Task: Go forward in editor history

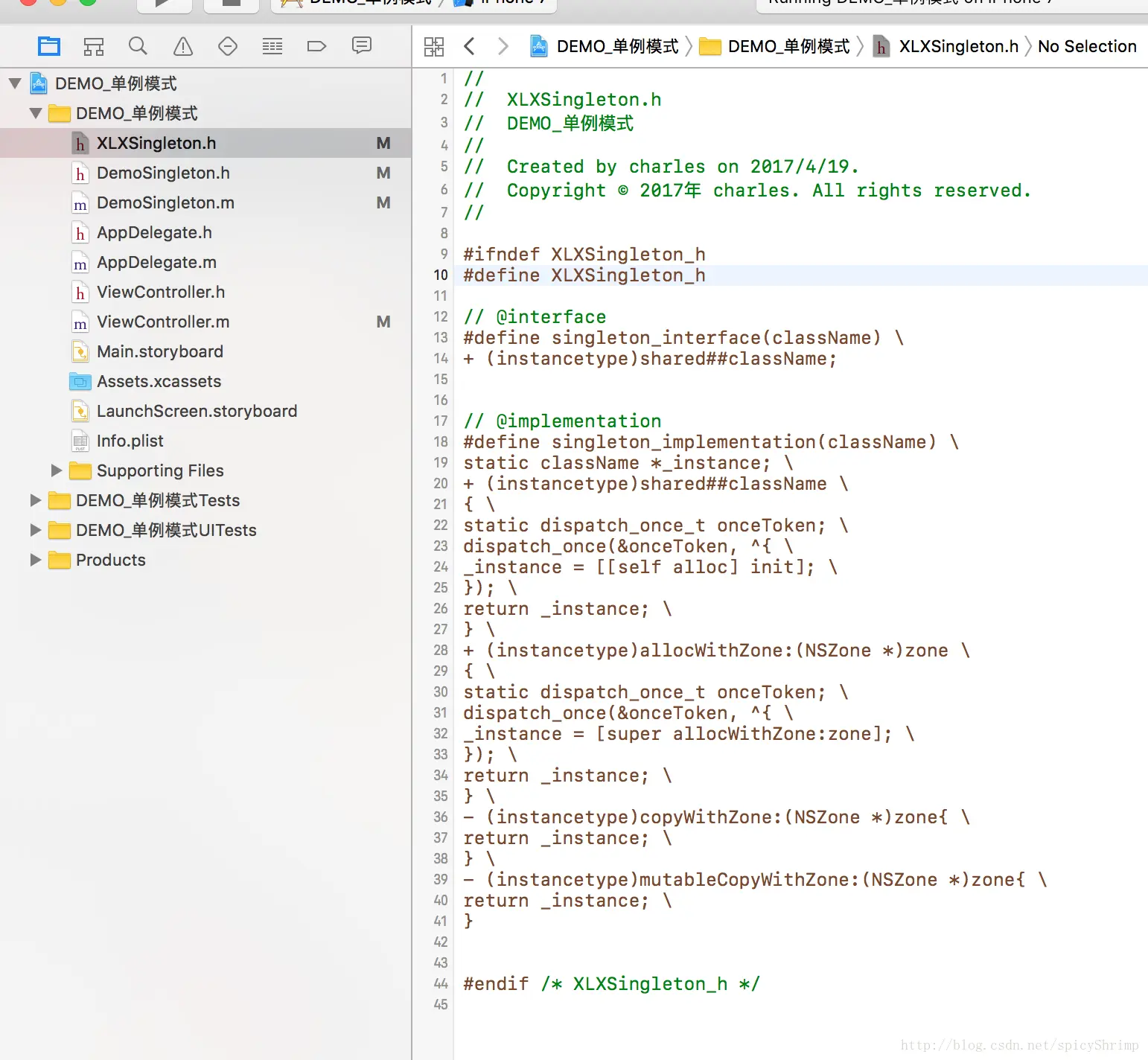Action: 503,46
